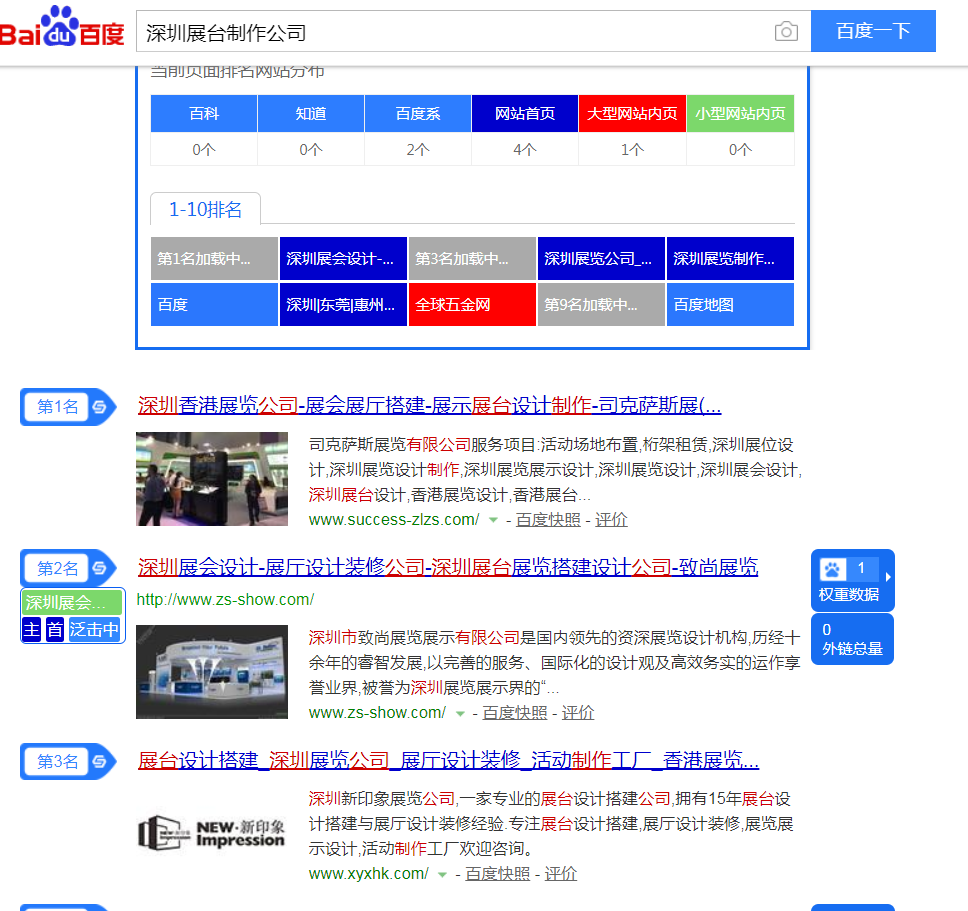Click the 百科 category header

tap(204, 114)
